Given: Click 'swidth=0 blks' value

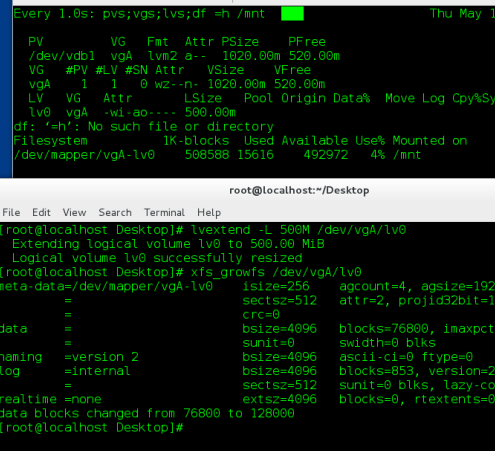Looking at the screenshot, I should 387,343.
